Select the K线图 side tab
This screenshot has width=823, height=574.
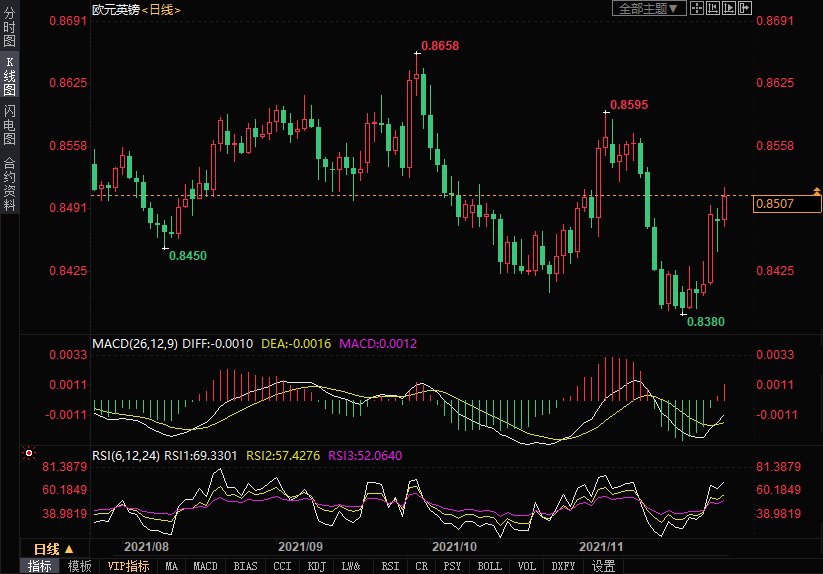[9, 77]
